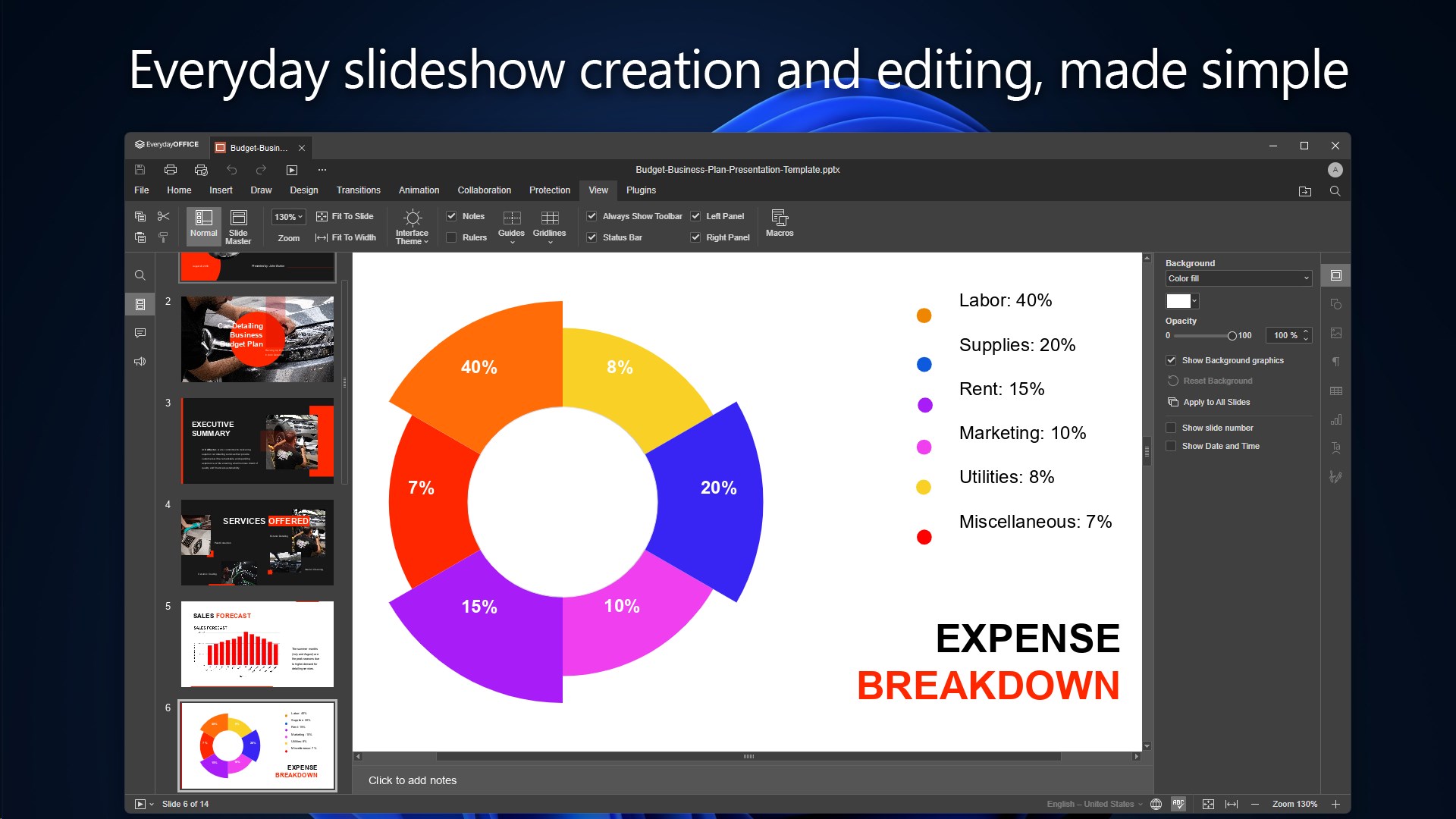The image size is (1456, 819).
Task: Expand the Gridlines dropdown
Action: [x=550, y=227]
